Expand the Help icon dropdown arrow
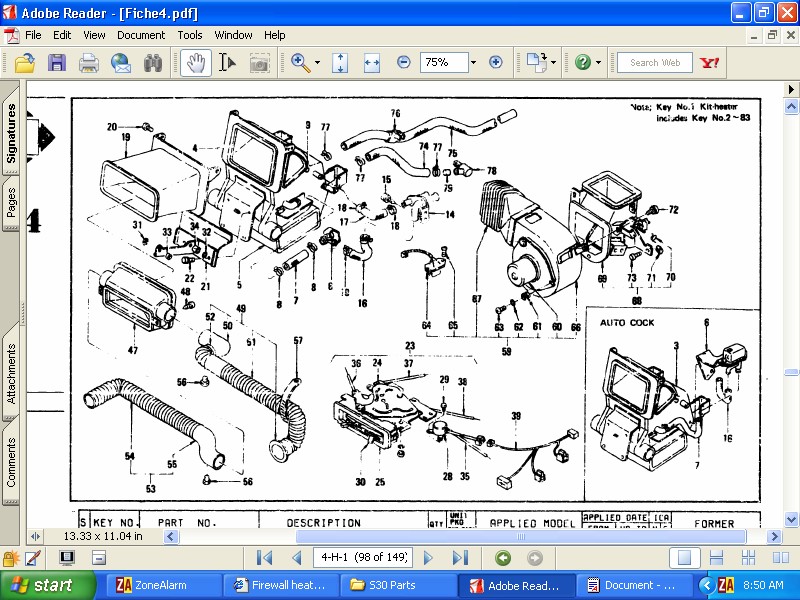 coord(598,63)
